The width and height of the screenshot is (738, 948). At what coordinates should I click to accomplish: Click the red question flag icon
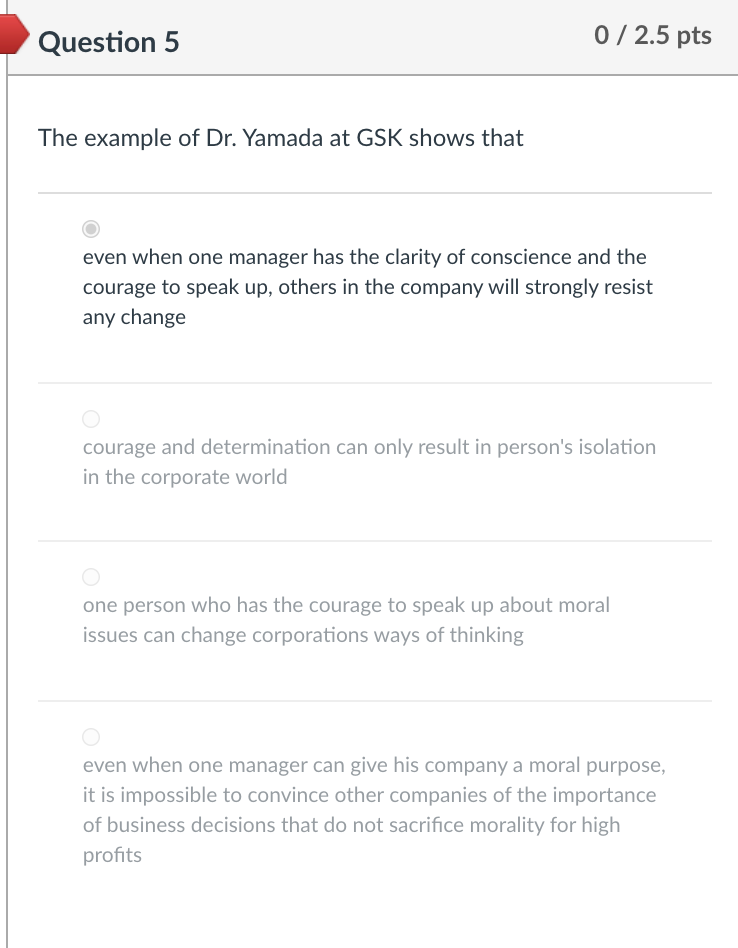(x=12, y=35)
